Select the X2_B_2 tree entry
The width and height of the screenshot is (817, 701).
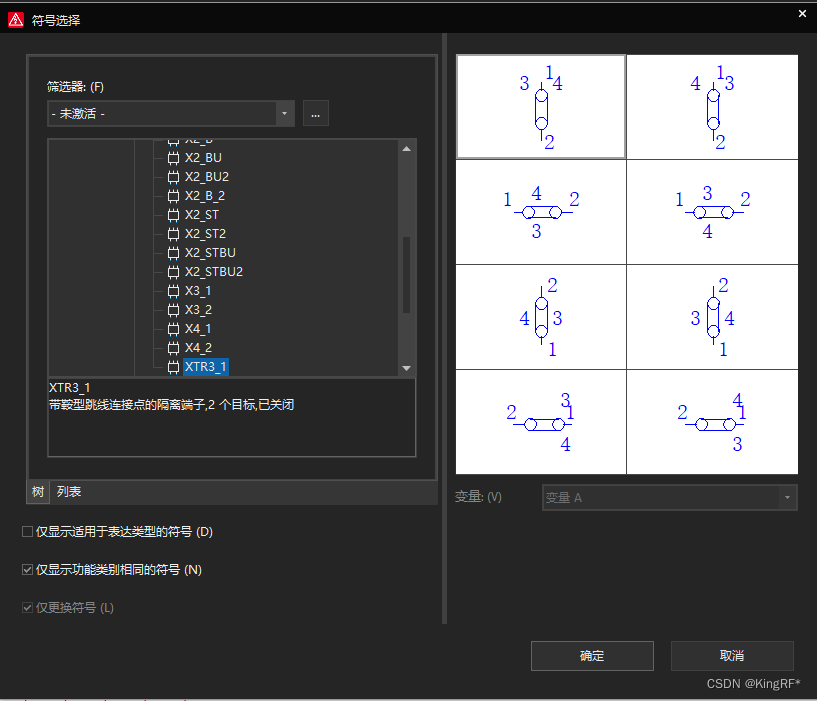(x=205, y=196)
